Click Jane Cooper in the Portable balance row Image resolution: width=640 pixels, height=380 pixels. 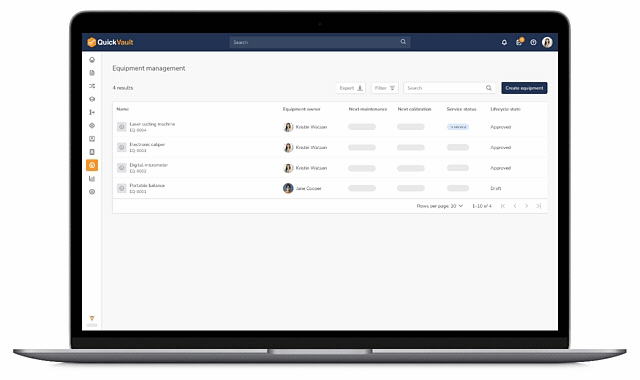[309, 188]
